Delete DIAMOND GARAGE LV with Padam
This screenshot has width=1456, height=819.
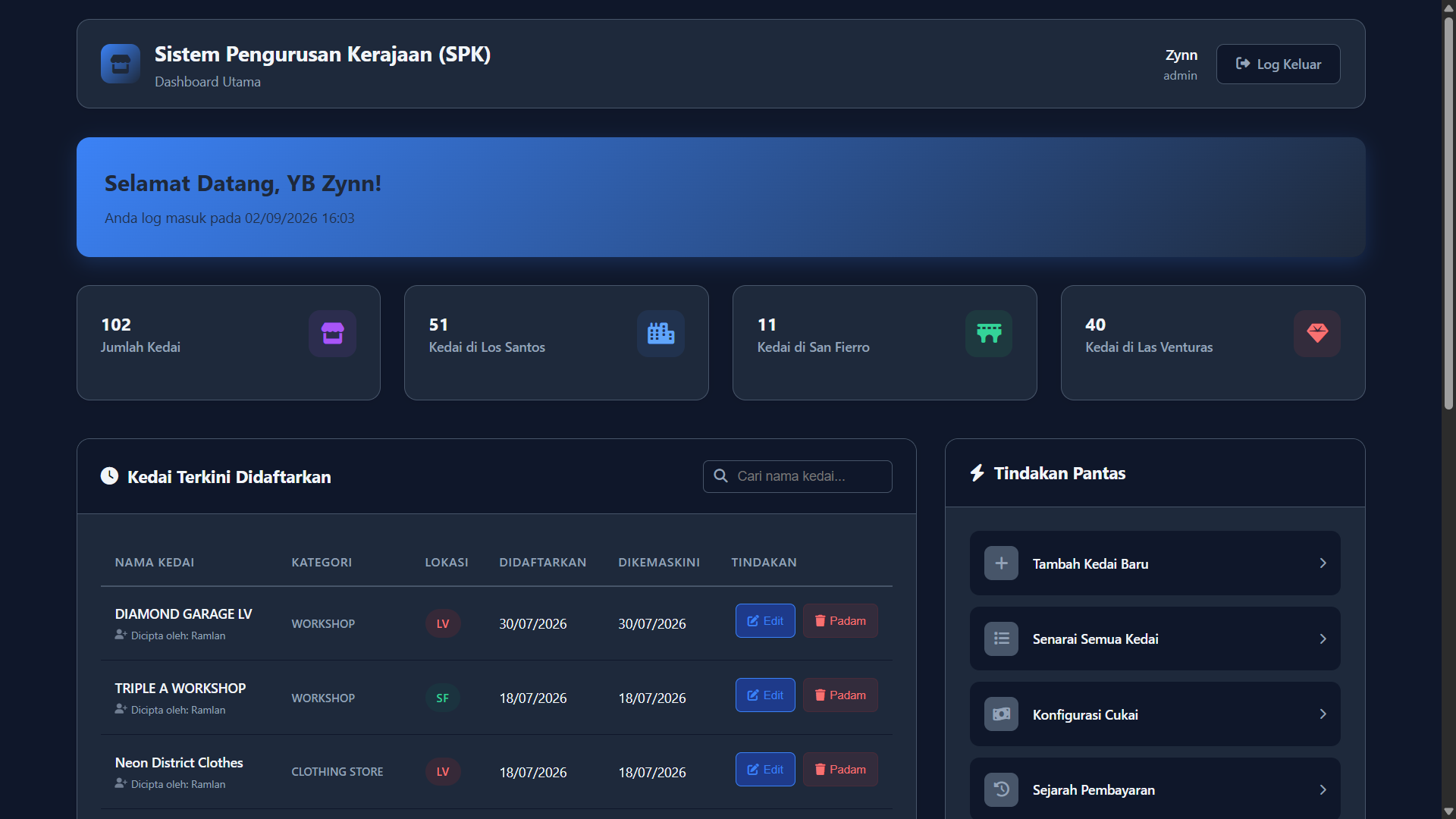click(840, 621)
